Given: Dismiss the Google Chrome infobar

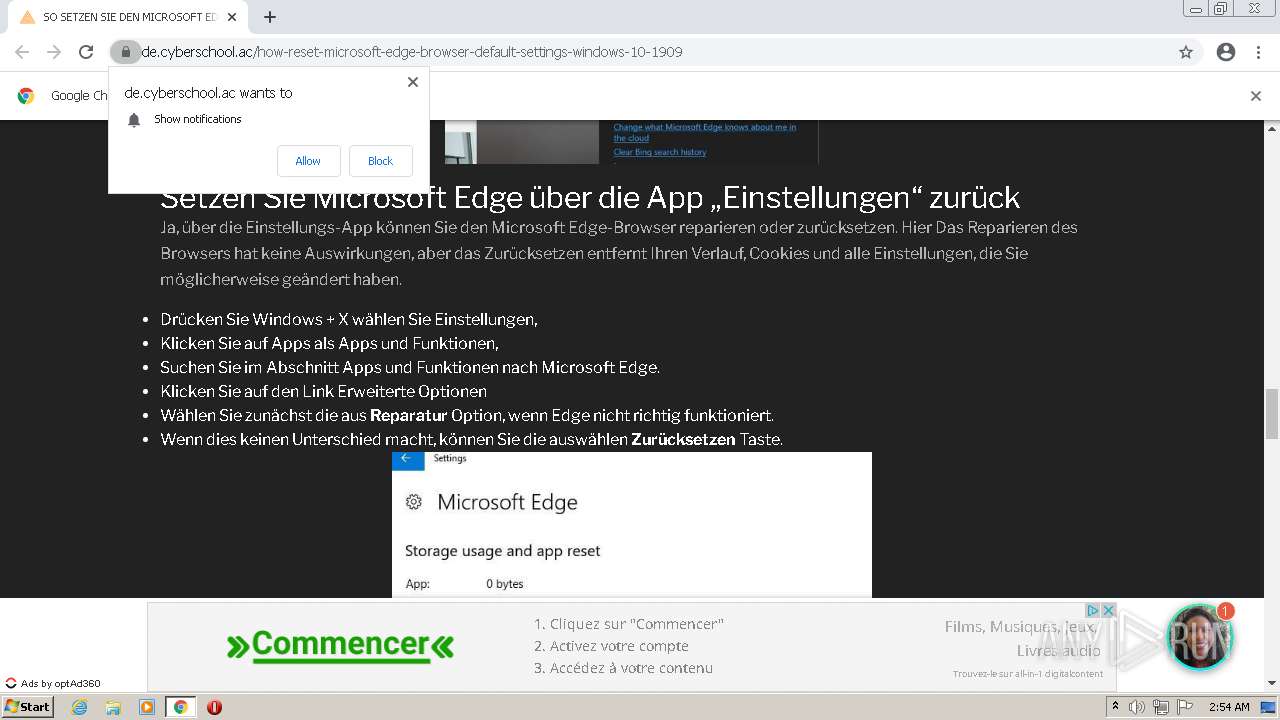Looking at the screenshot, I should tap(1256, 96).
